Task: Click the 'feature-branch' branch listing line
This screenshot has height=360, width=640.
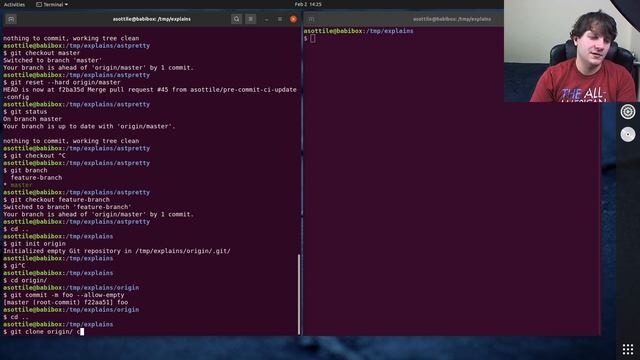Action: pos(36,178)
